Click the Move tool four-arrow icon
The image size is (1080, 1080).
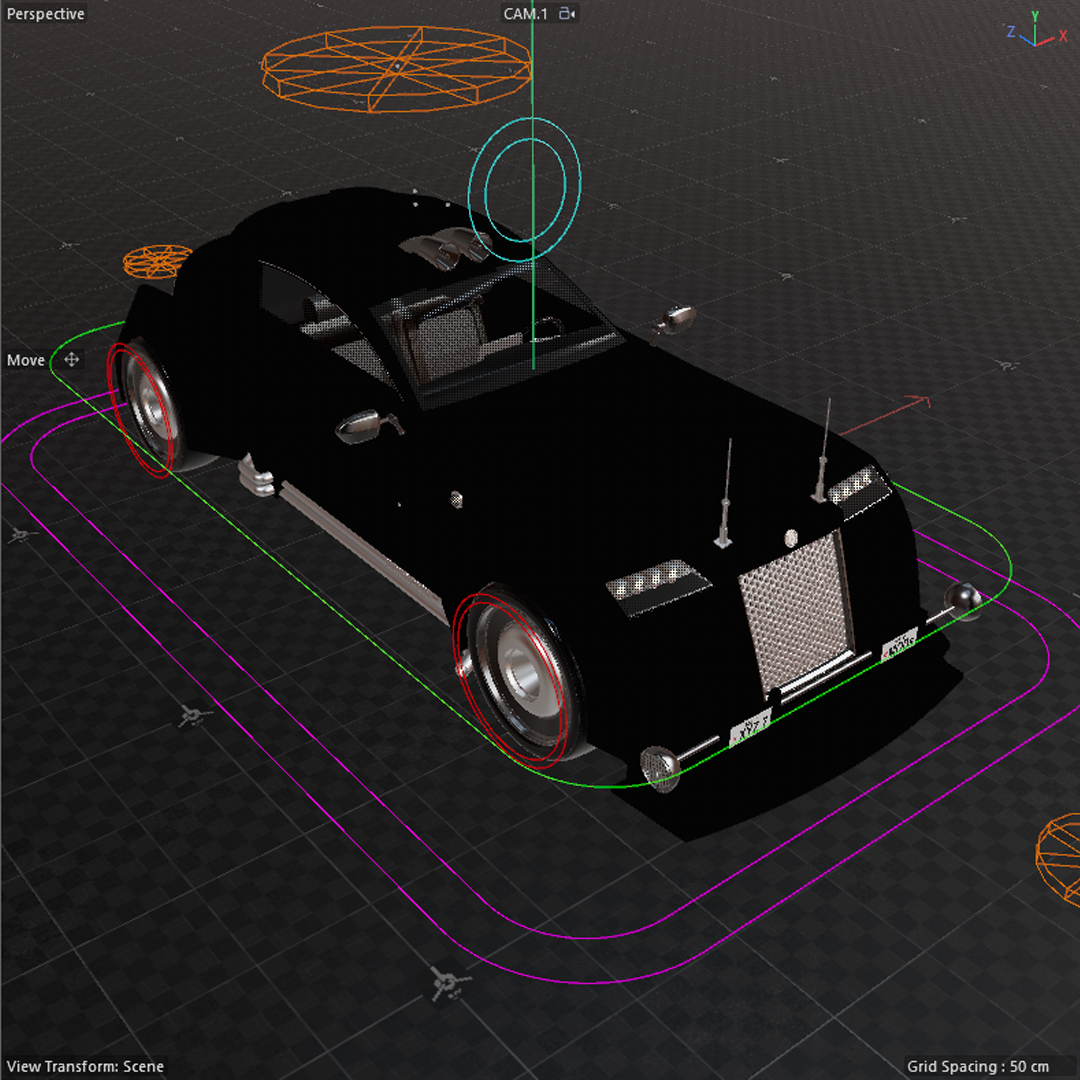coord(72,360)
